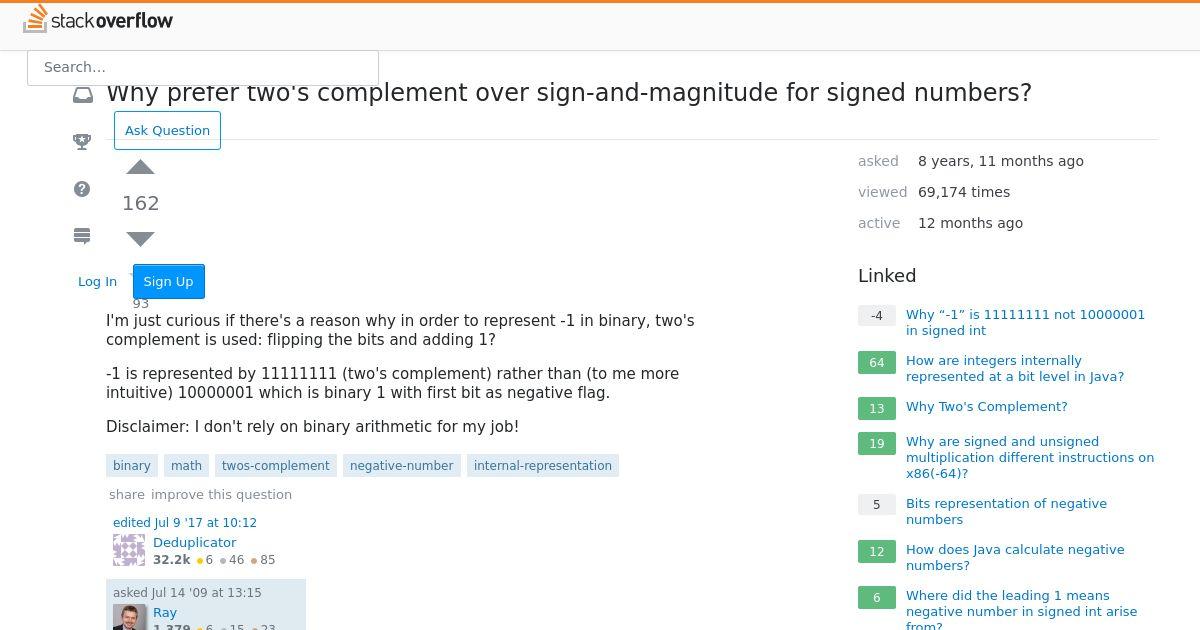Open the site switcher chat icon
This screenshot has height=630, width=1200.
(83, 236)
